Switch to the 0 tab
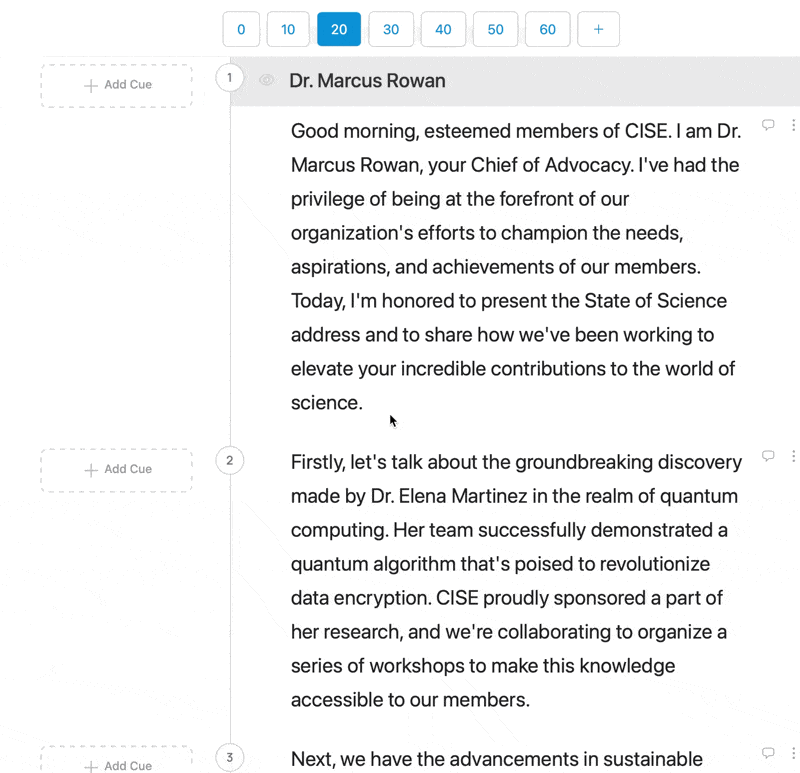800x773 pixels. (241, 29)
